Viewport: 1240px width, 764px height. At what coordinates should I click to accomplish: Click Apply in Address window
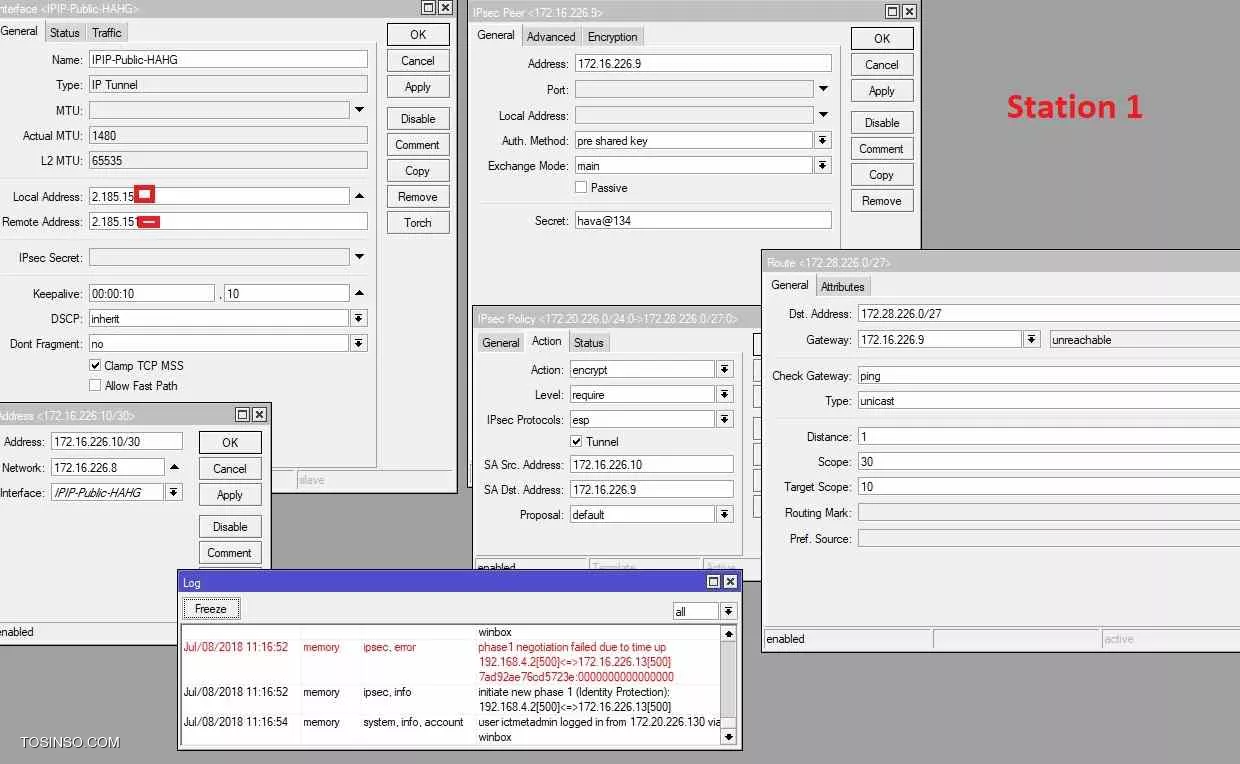tap(230, 495)
